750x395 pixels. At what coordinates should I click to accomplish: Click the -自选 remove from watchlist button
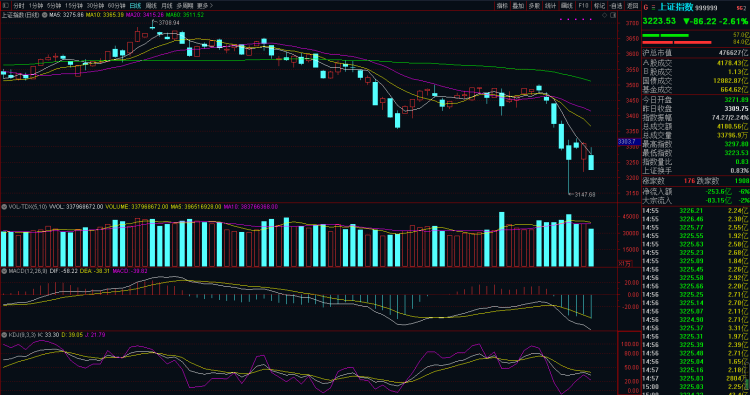(616, 6)
